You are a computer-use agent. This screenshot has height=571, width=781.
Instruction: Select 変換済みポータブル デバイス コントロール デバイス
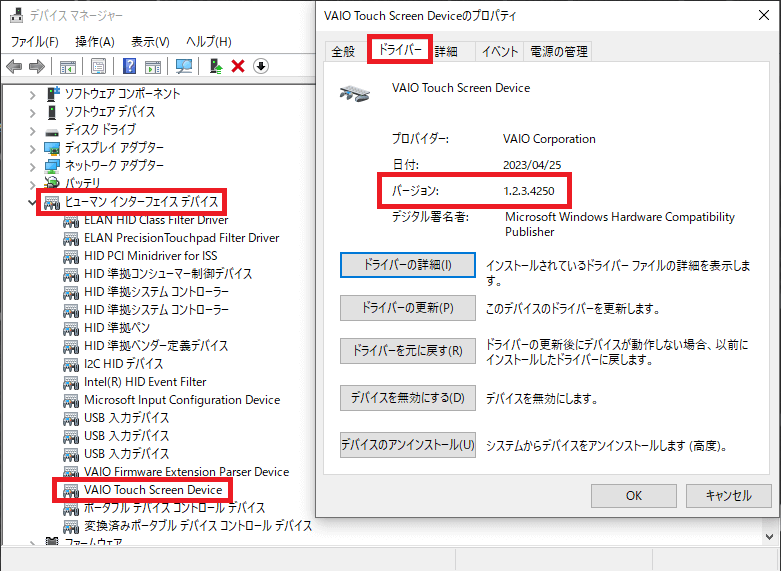point(198,526)
